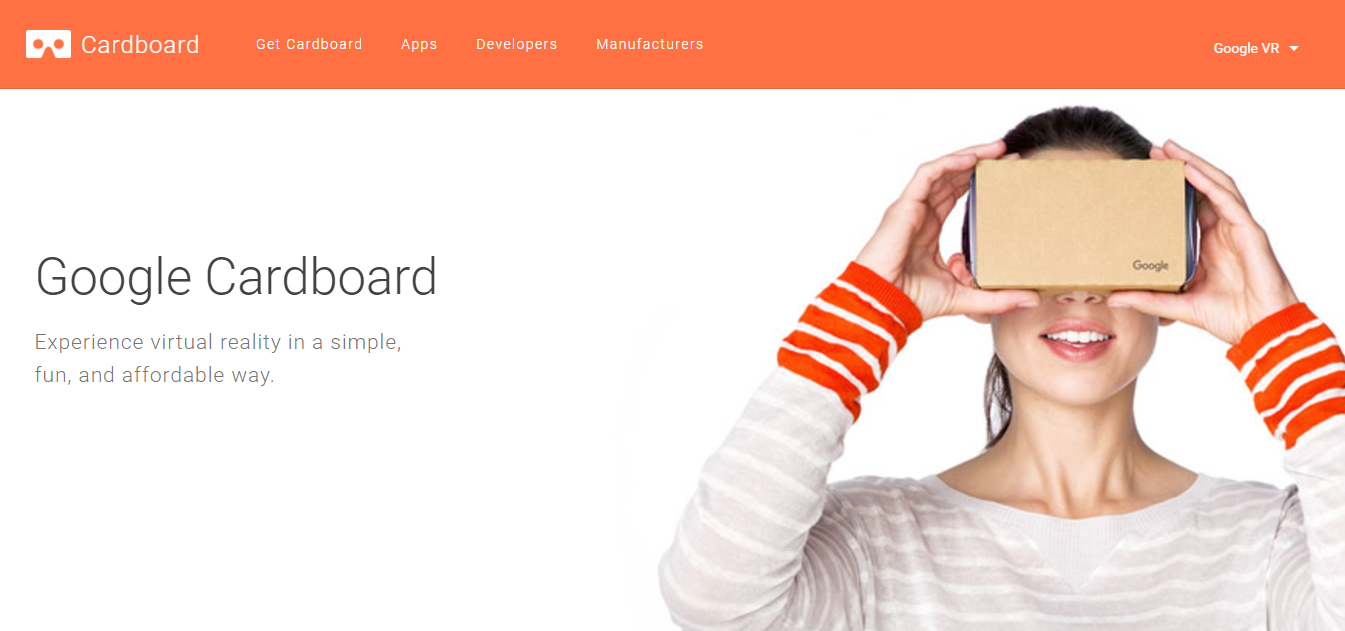Open the Get Cardboard page
1345x631 pixels.
(309, 44)
